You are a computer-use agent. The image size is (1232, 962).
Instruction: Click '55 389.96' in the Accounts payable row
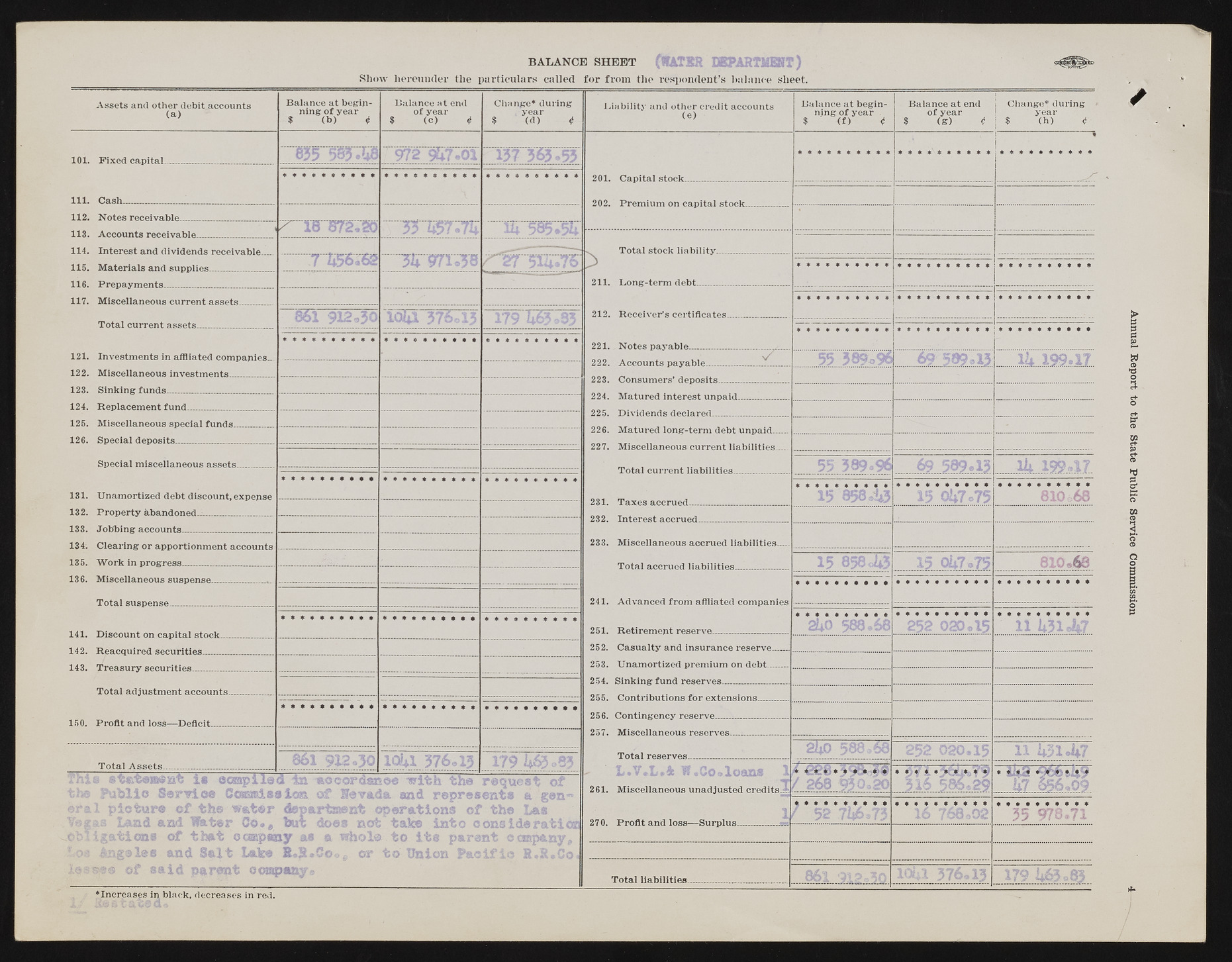pos(854,360)
